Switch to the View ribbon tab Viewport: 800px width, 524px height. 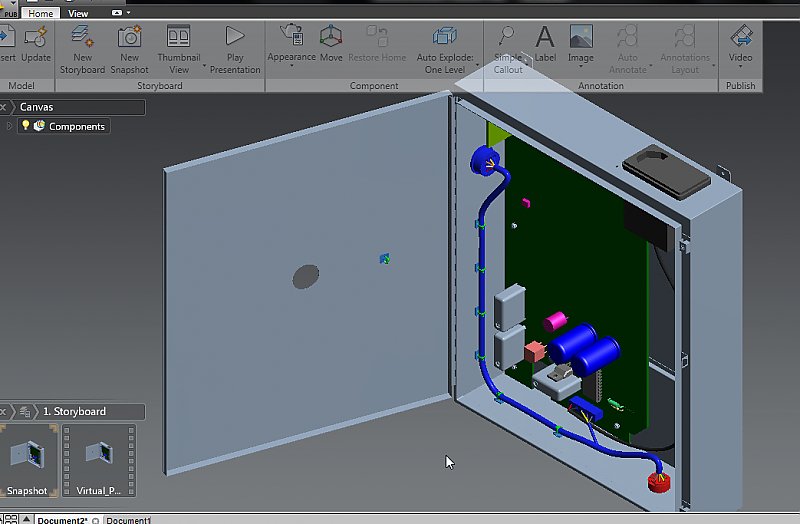78,13
